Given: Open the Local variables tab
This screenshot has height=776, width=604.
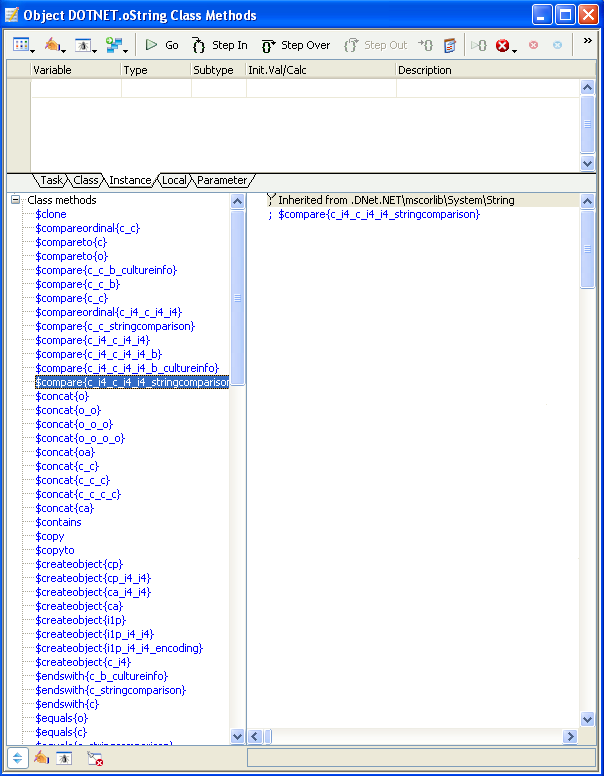Looking at the screenshot, I should (x=174, y=180).
